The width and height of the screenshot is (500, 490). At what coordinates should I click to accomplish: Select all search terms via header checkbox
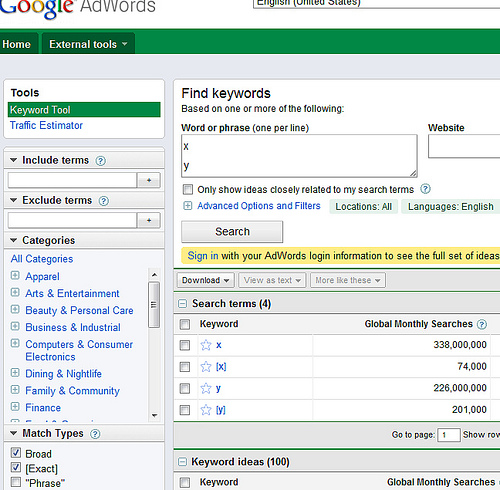click(185, 324)
